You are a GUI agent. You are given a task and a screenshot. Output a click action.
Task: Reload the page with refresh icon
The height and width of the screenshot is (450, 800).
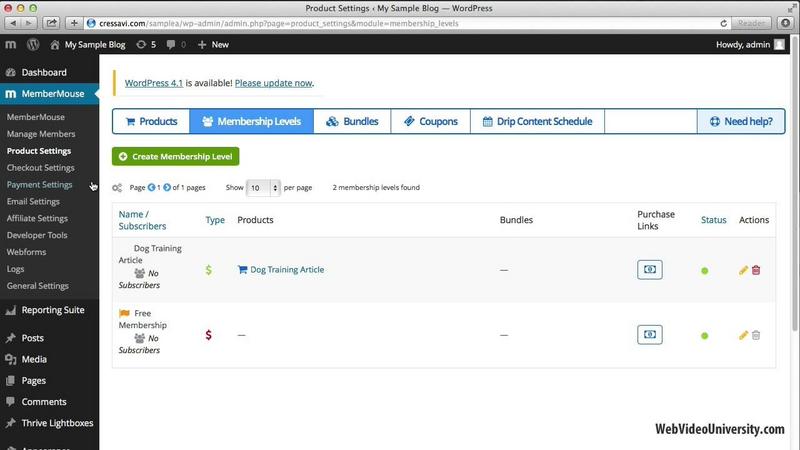pos(723,23)
